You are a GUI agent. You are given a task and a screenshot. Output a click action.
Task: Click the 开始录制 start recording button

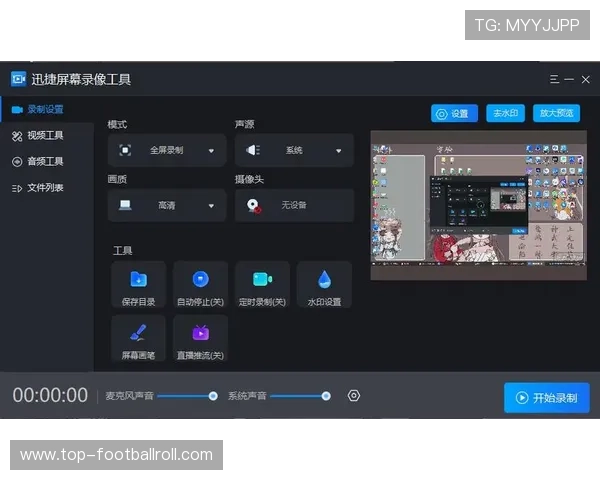coord(546,398)
